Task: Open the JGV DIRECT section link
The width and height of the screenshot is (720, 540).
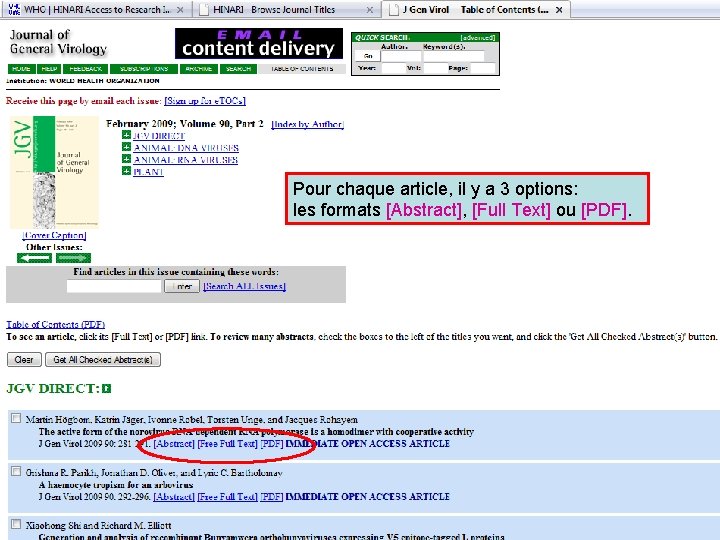Action: click(159, 136)
